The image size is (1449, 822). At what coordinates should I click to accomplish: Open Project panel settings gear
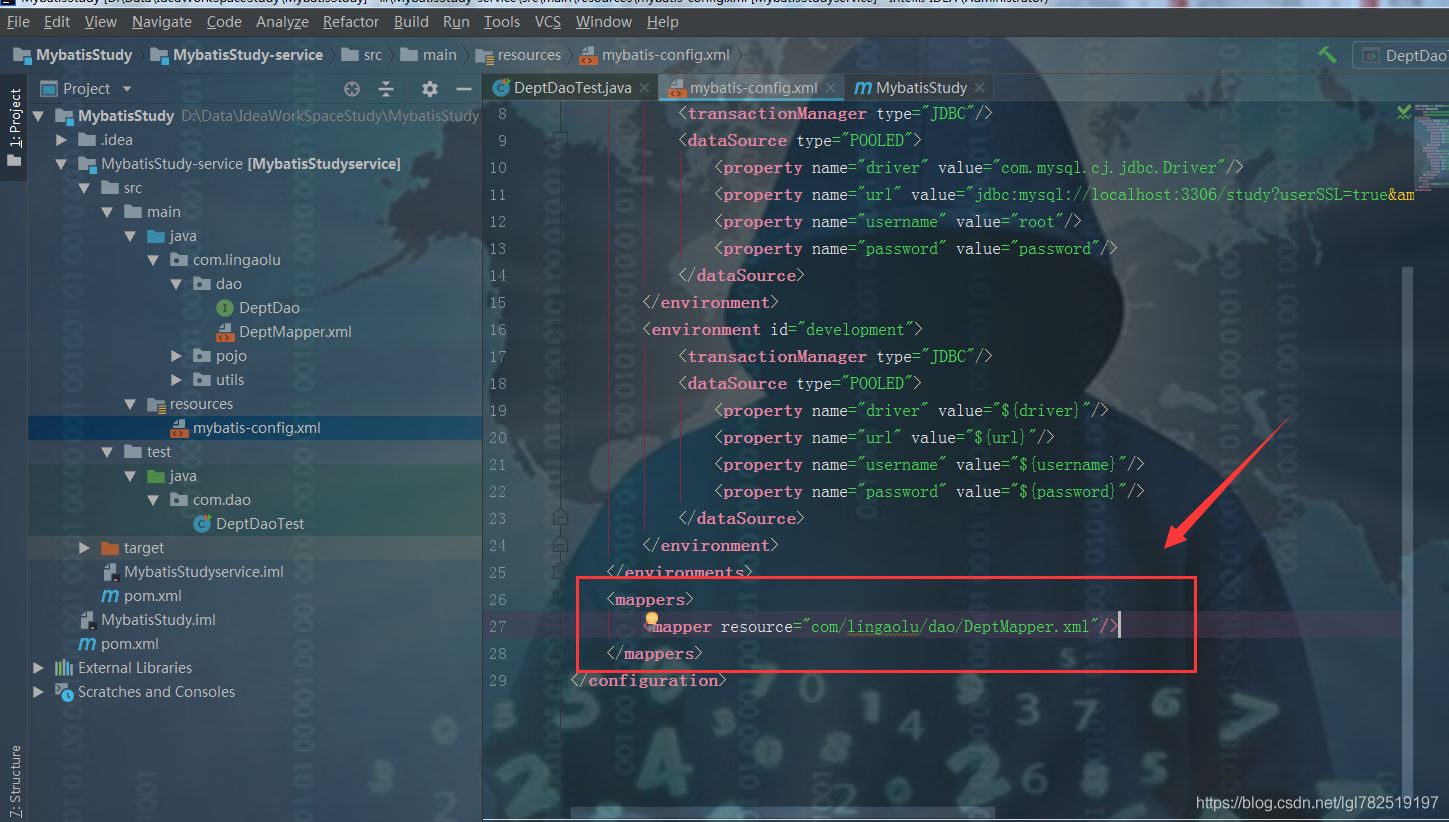pyautogui.click(x=430, y=89)
